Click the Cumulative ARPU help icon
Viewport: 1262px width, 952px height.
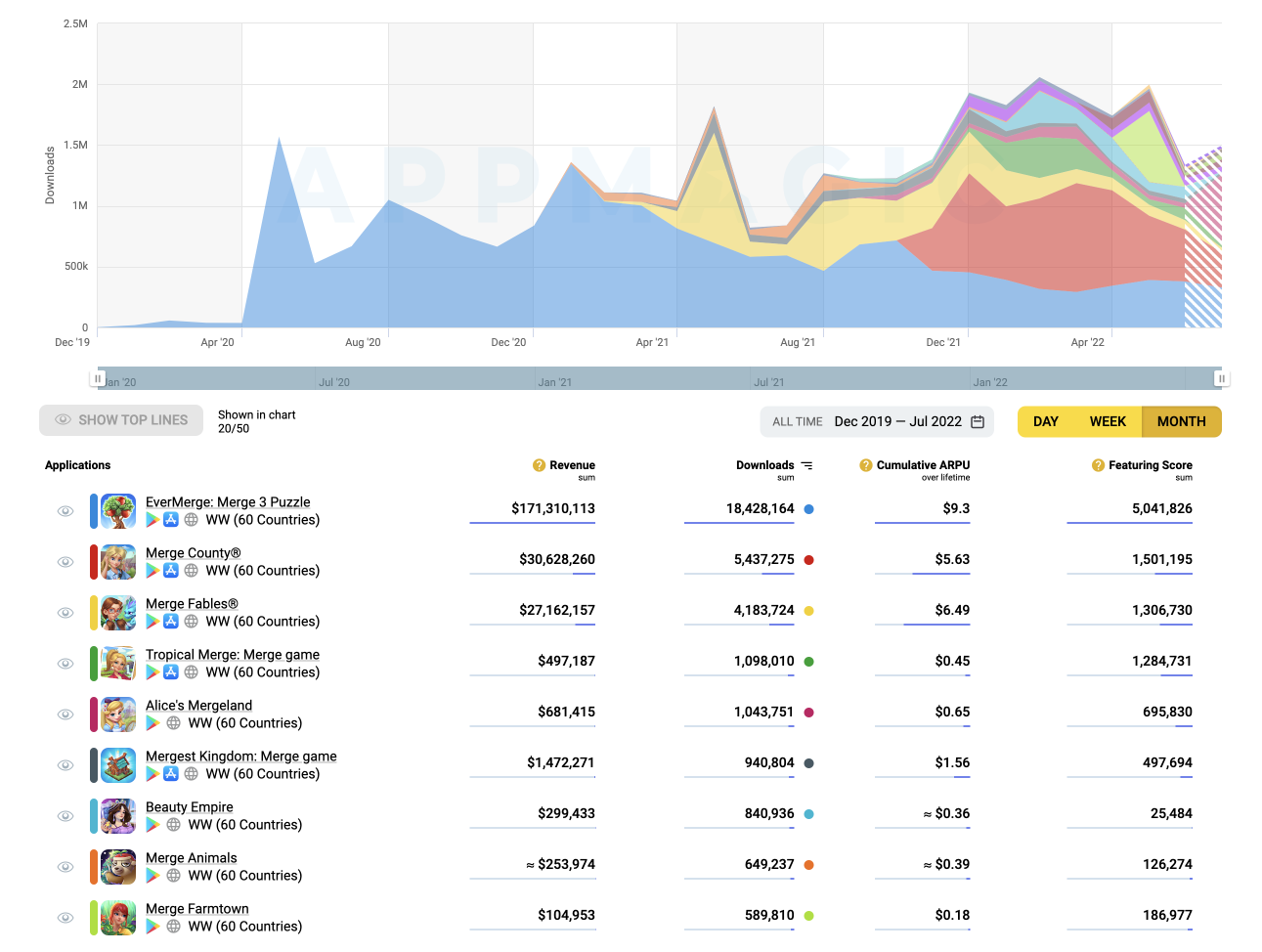tap(865, 465)
